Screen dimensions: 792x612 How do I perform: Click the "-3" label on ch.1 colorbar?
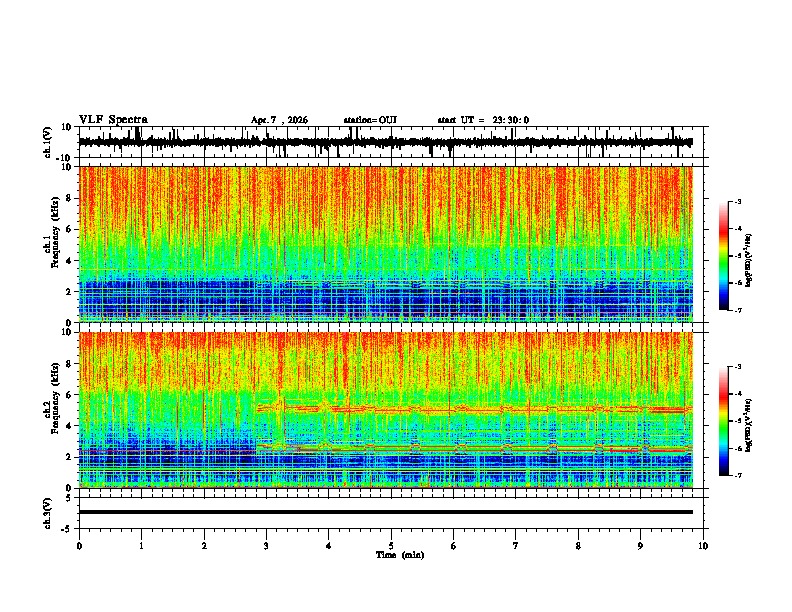pyautogui.click(x=737, y=201)
